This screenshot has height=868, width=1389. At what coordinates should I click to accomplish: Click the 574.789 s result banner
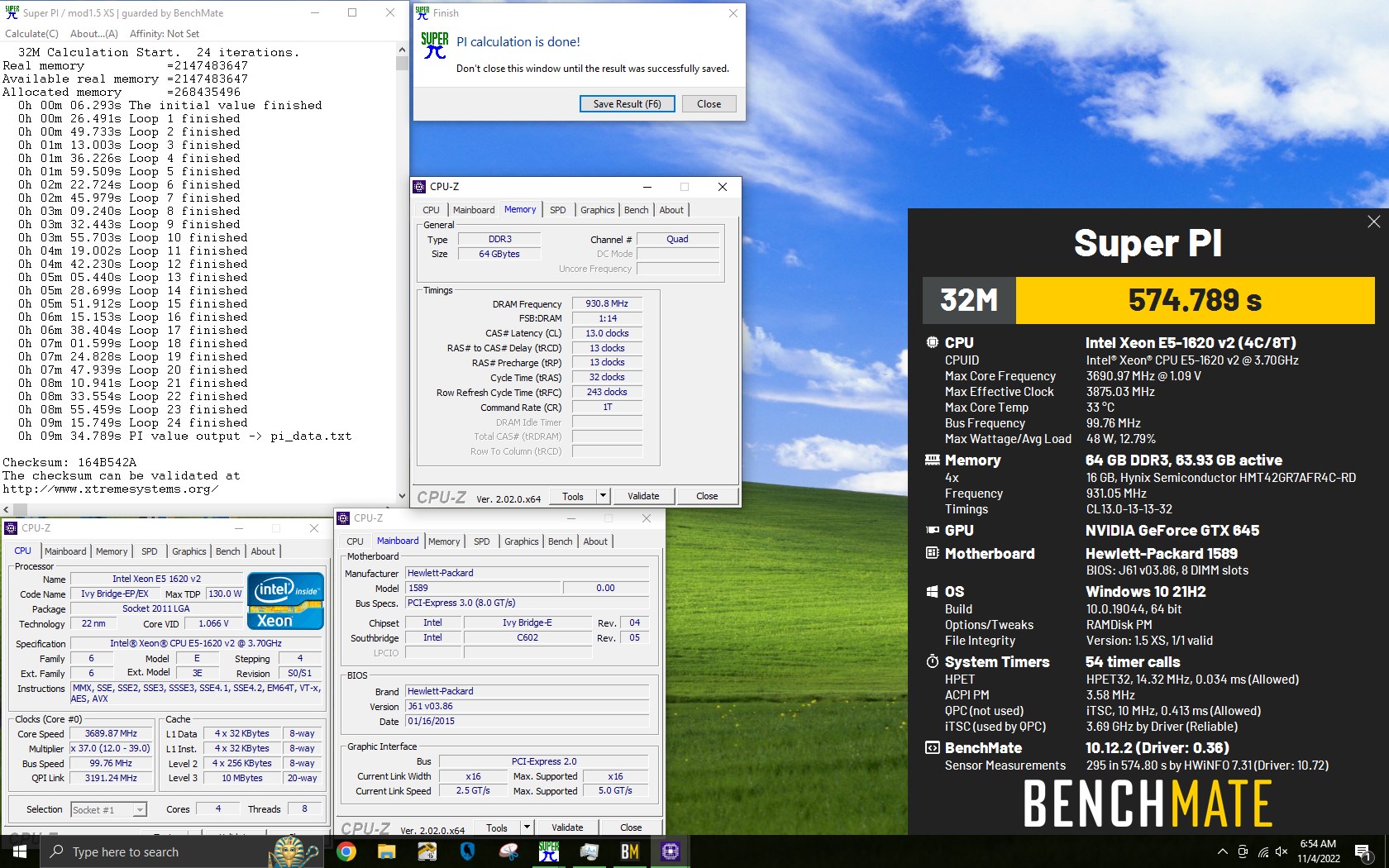[1195, 300]
